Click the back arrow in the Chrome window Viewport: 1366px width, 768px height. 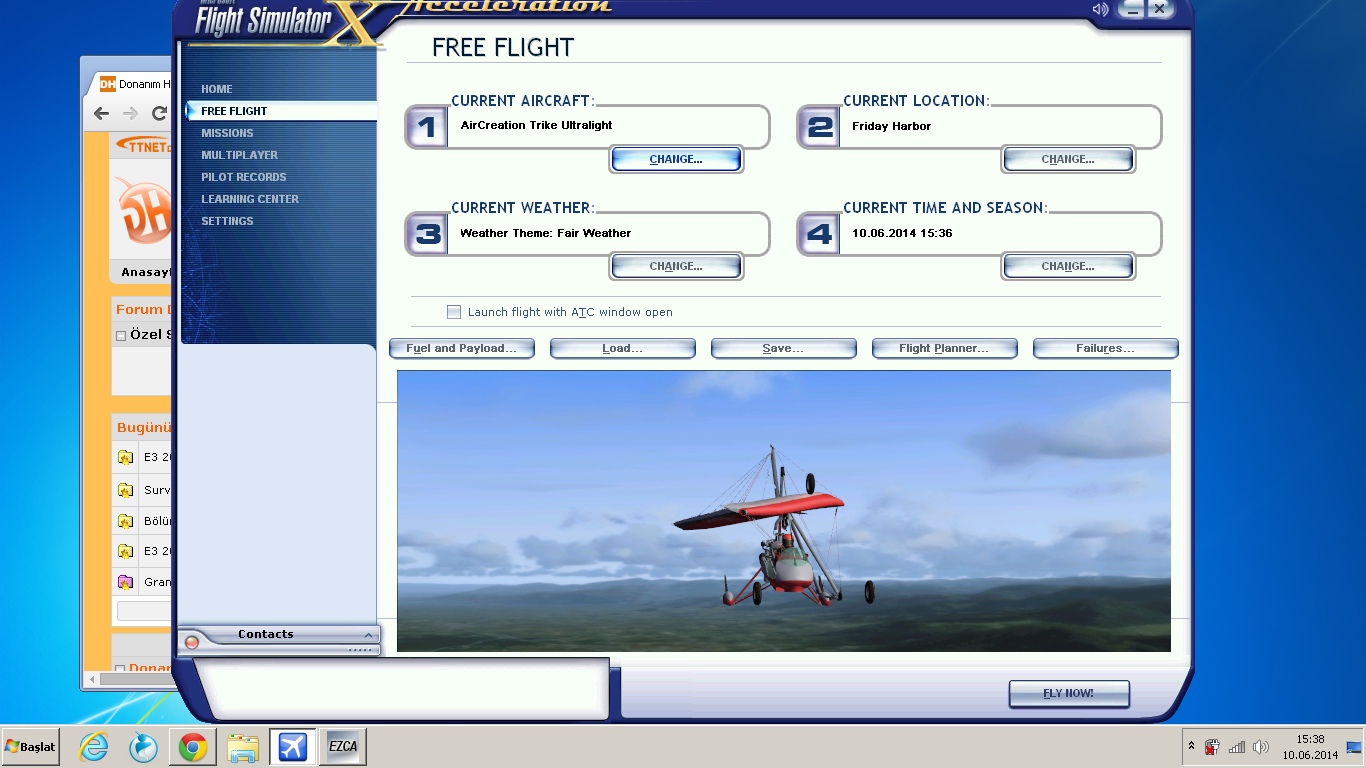tap(101, 113)
